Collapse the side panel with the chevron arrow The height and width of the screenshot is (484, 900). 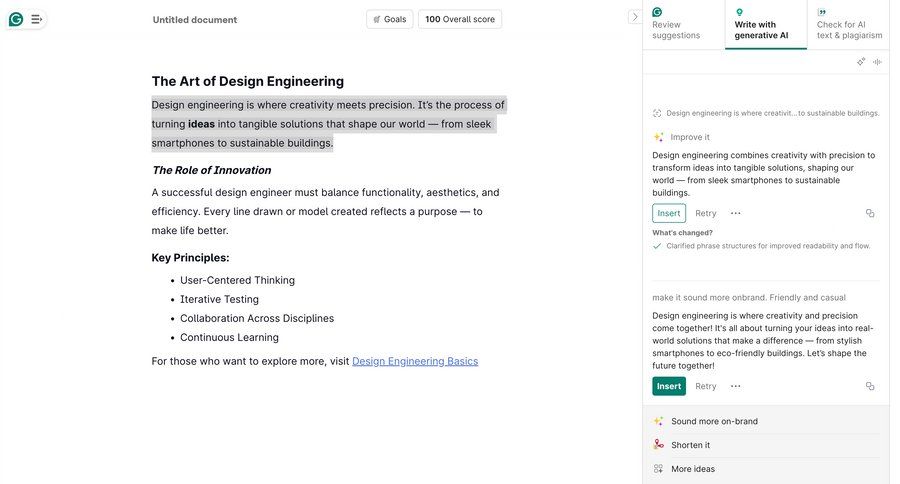pos(634,17)
